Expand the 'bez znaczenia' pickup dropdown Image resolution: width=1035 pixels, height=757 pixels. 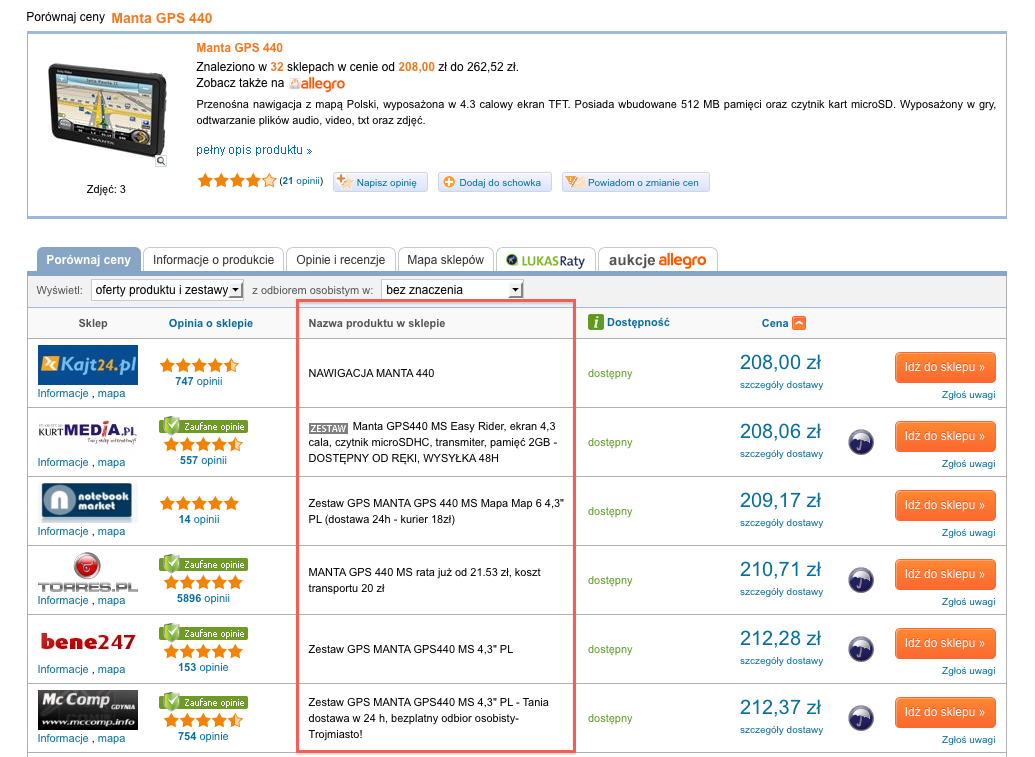tap(452, 290)
